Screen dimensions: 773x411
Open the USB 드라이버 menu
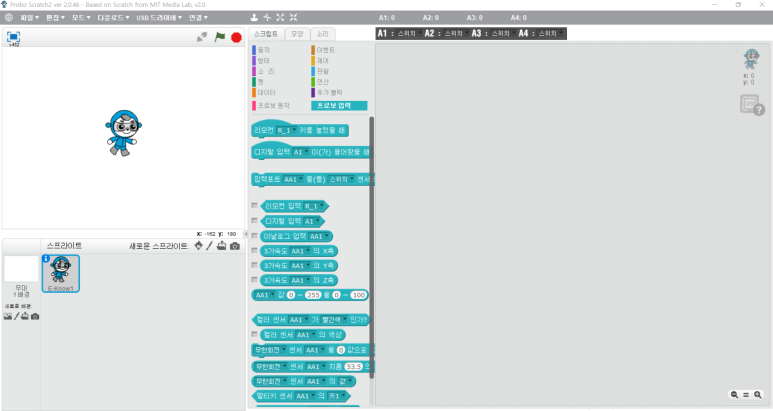(x=159, y=18)
